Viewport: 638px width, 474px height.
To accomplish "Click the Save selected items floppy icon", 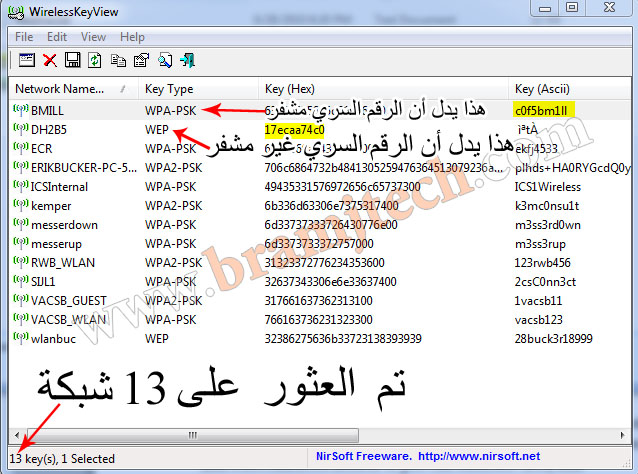I will [x=72, y=61].
